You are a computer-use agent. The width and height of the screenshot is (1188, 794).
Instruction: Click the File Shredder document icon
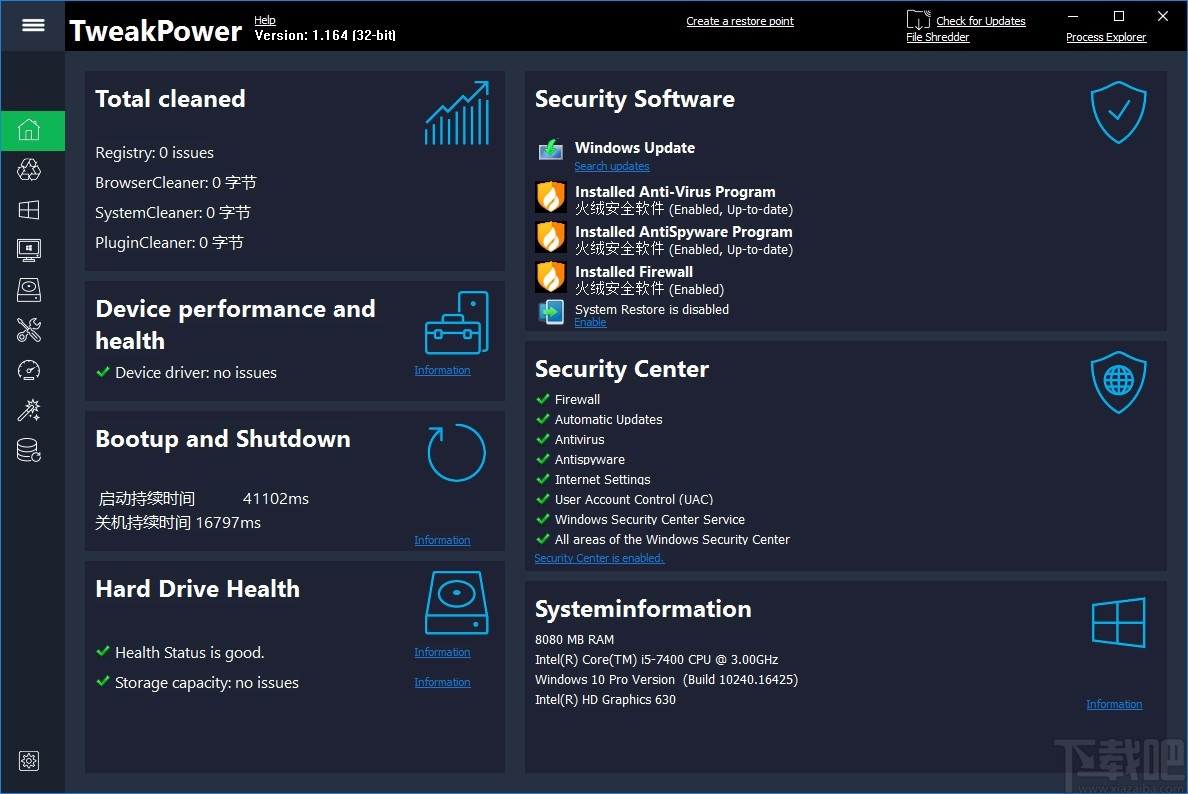[918, 20]
